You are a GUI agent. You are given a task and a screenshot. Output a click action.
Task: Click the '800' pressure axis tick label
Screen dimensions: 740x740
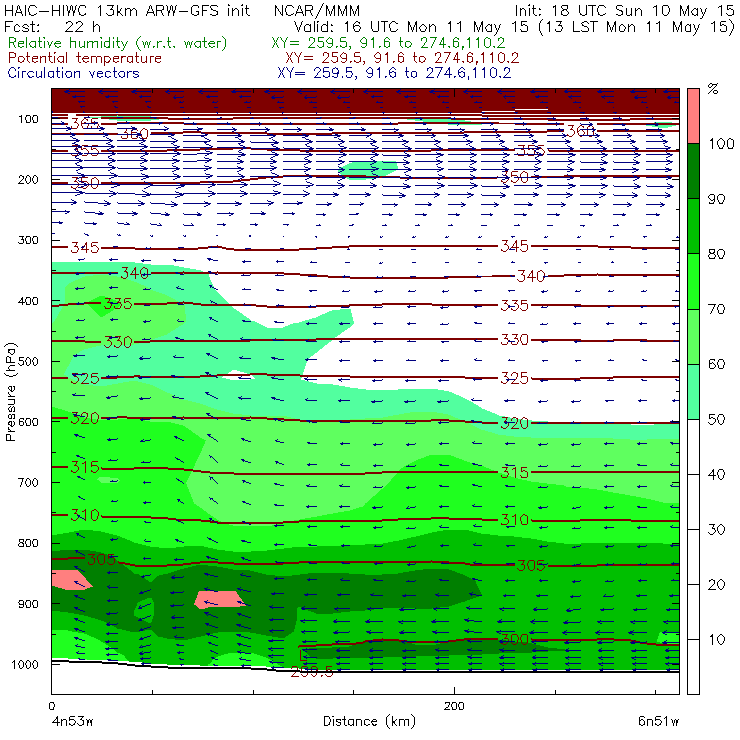point(28,543)
